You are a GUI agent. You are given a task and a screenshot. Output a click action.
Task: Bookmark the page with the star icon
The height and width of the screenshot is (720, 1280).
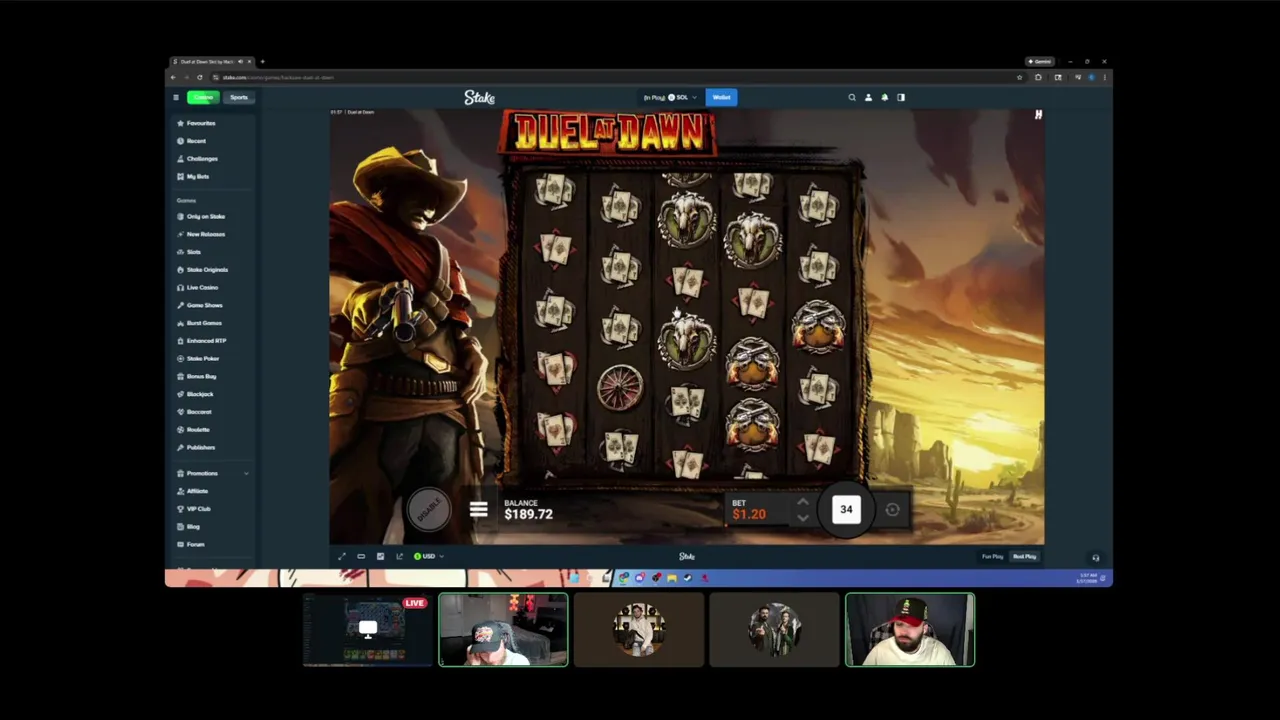(1019, 77)
